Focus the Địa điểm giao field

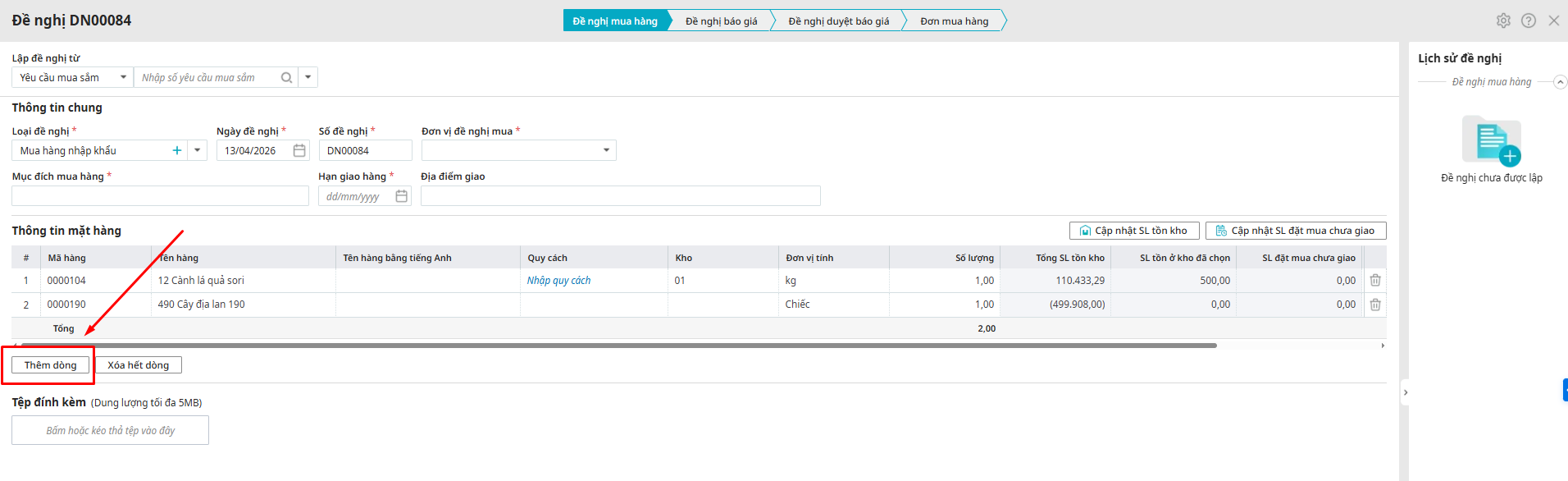pyautogui.click(x=620, y=196)
